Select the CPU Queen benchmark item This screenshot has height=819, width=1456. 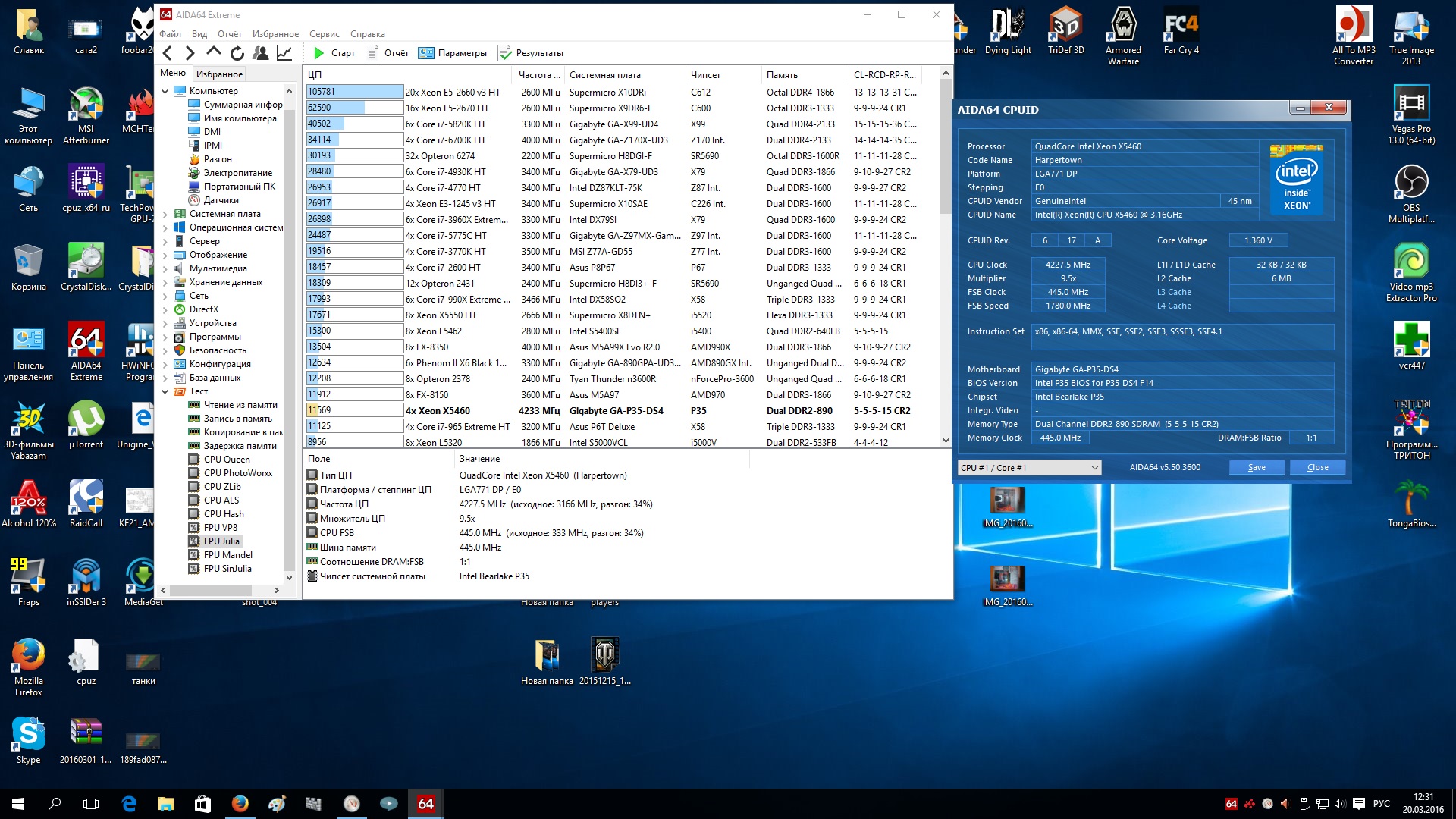click(226, 460)
